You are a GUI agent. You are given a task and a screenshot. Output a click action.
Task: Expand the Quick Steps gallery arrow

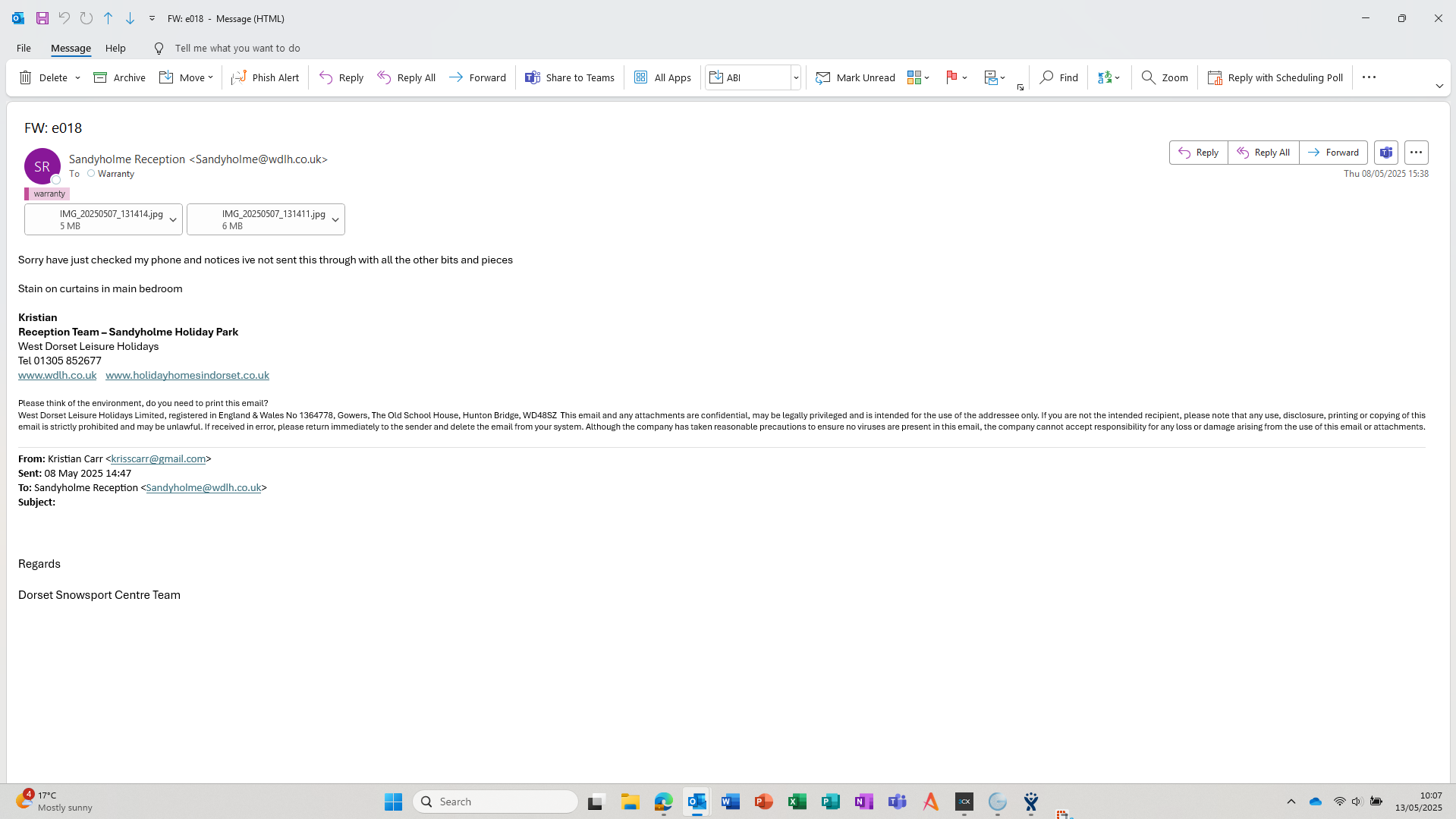[x=796, y=77]
